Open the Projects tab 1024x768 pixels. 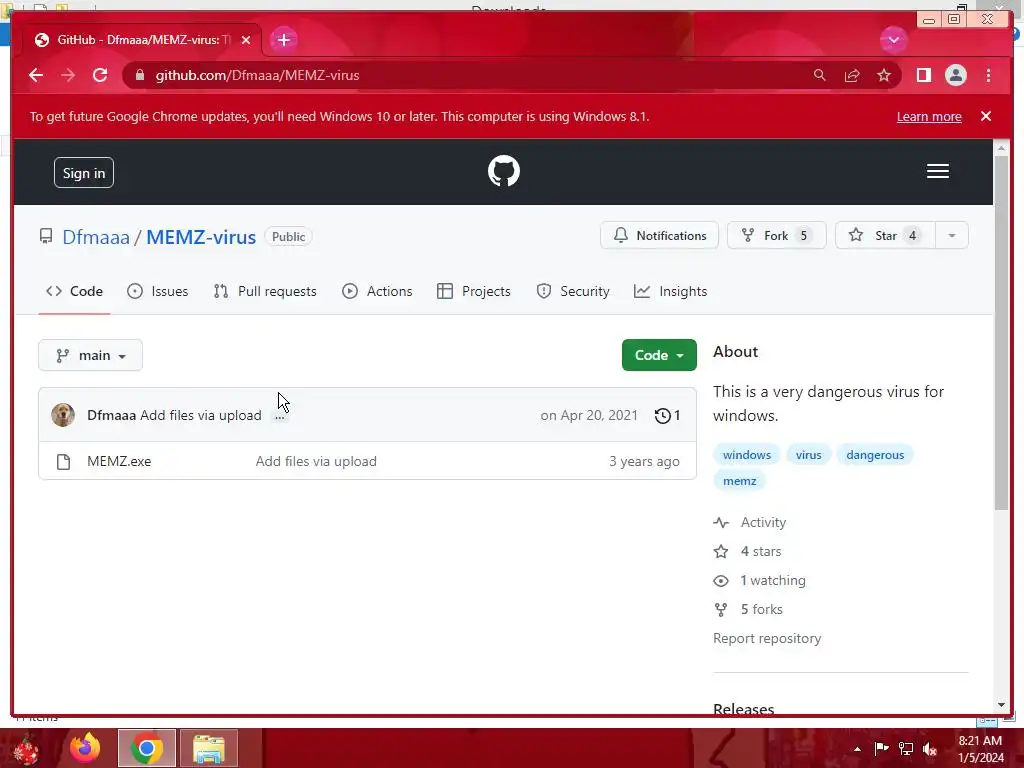473,291
